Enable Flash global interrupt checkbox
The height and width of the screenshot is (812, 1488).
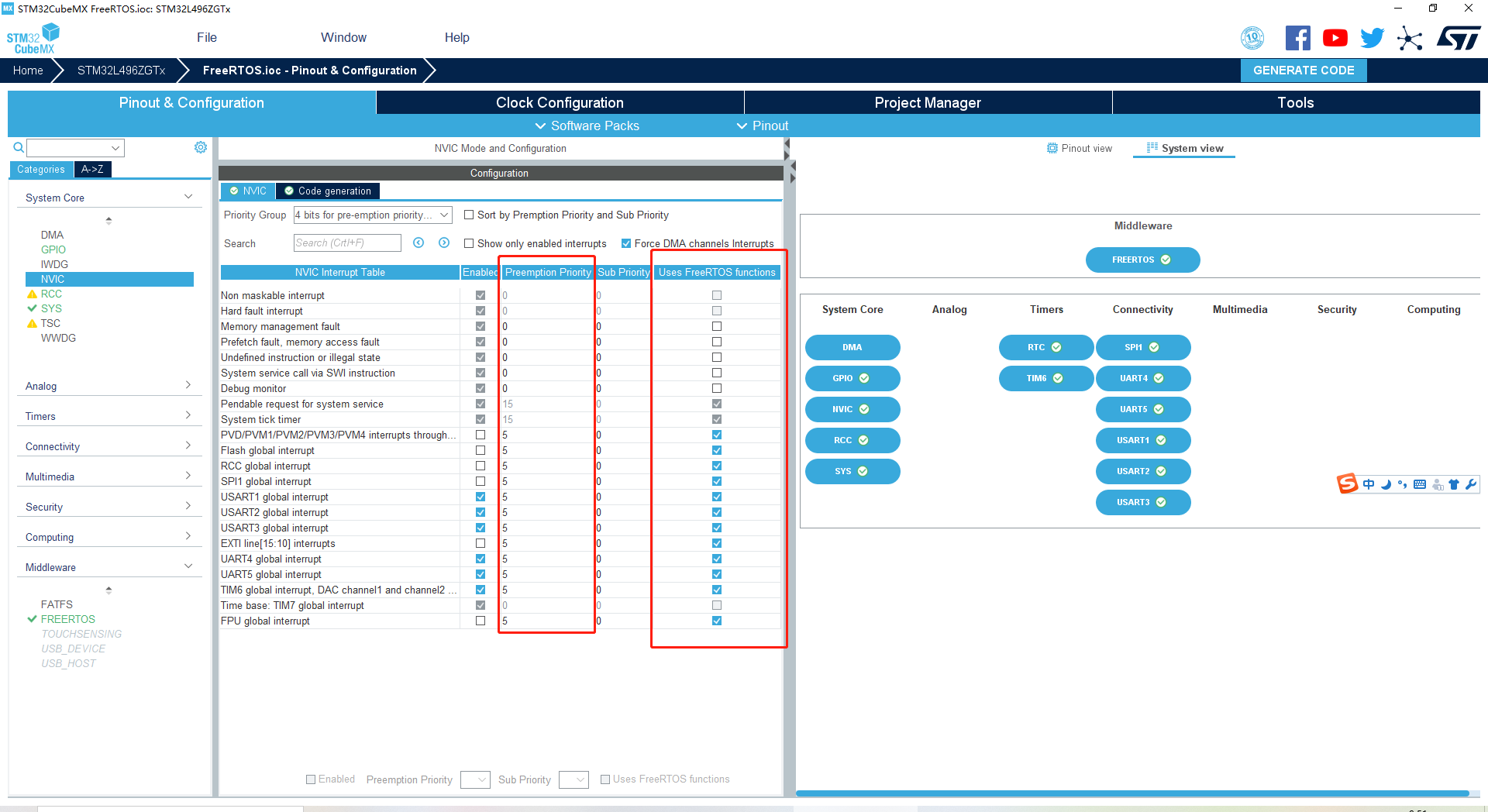pos(480,450)
